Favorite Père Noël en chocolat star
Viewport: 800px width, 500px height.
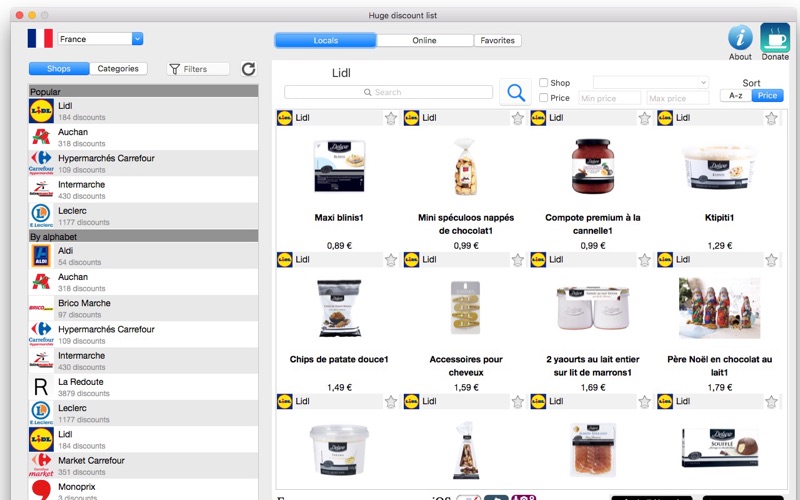coord(771,260)
